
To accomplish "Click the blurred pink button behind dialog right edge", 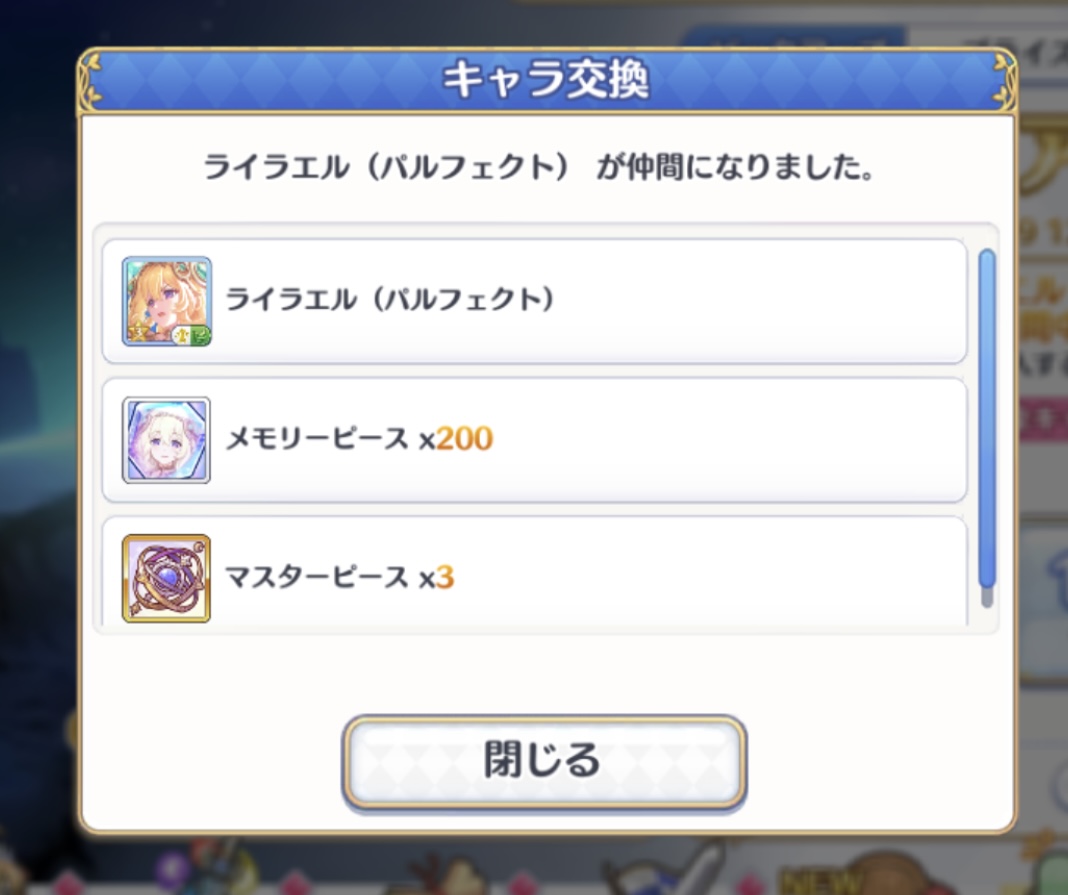I will point(1042,419).
